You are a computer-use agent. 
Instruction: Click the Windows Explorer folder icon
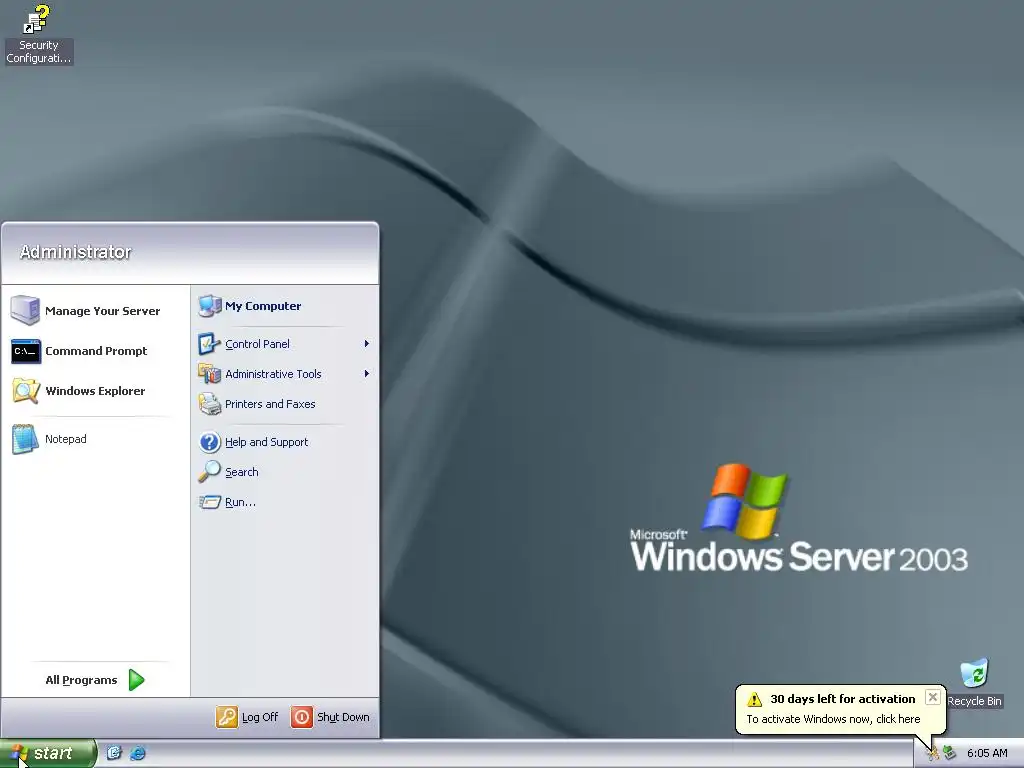[x=26, y=391]
